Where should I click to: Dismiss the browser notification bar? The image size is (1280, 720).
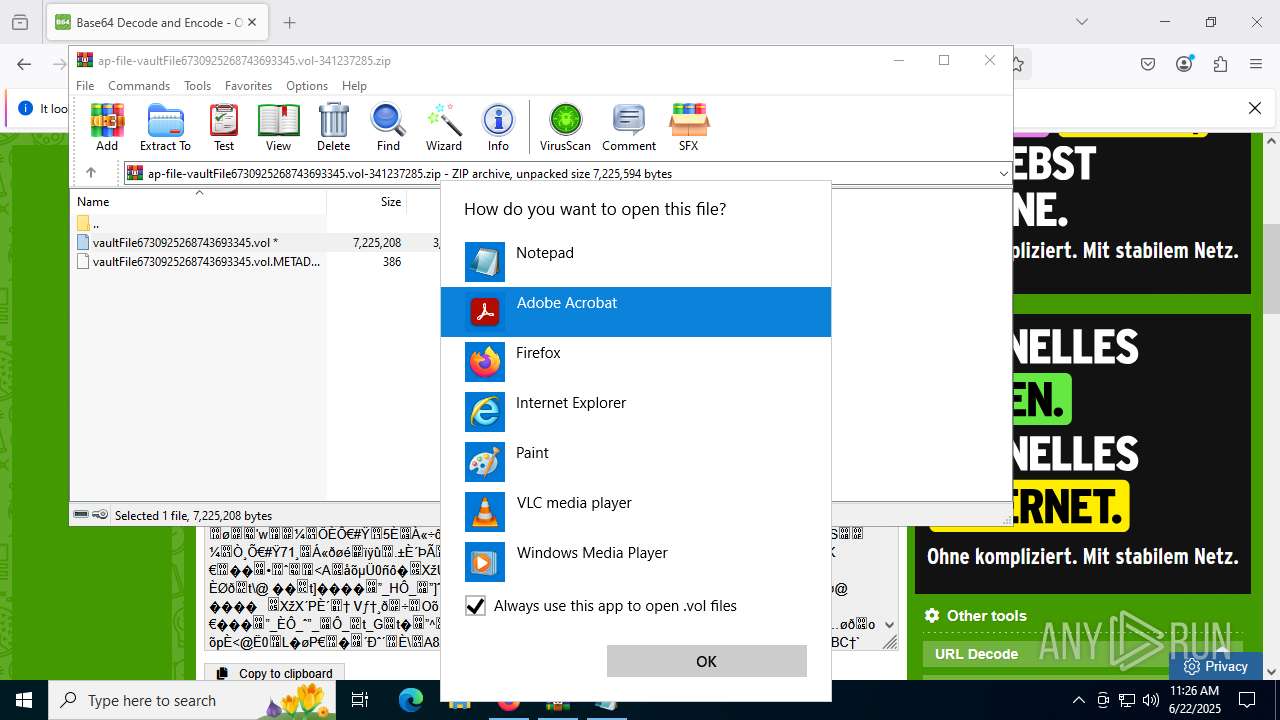(1255, 108)
